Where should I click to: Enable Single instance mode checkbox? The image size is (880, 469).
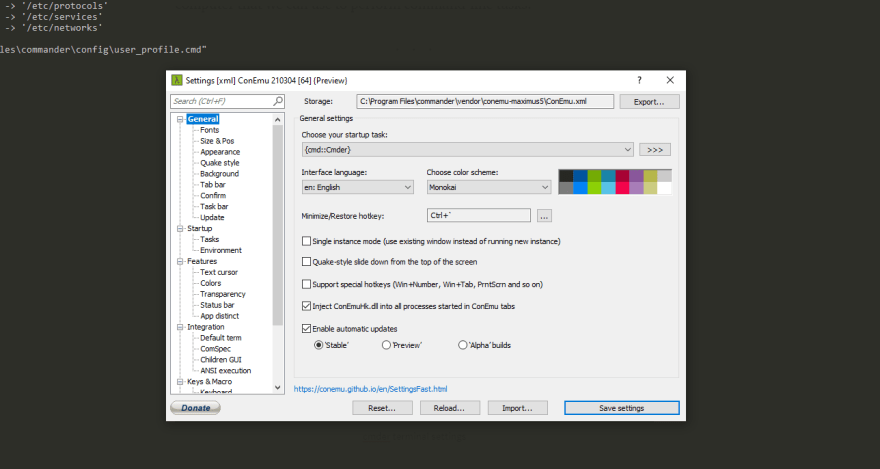click(306, 241)
